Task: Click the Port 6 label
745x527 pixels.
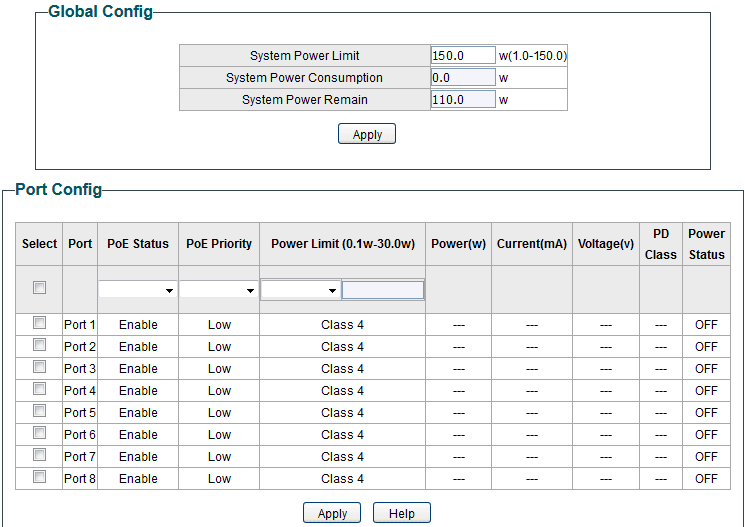Action: tap(80, 434)
